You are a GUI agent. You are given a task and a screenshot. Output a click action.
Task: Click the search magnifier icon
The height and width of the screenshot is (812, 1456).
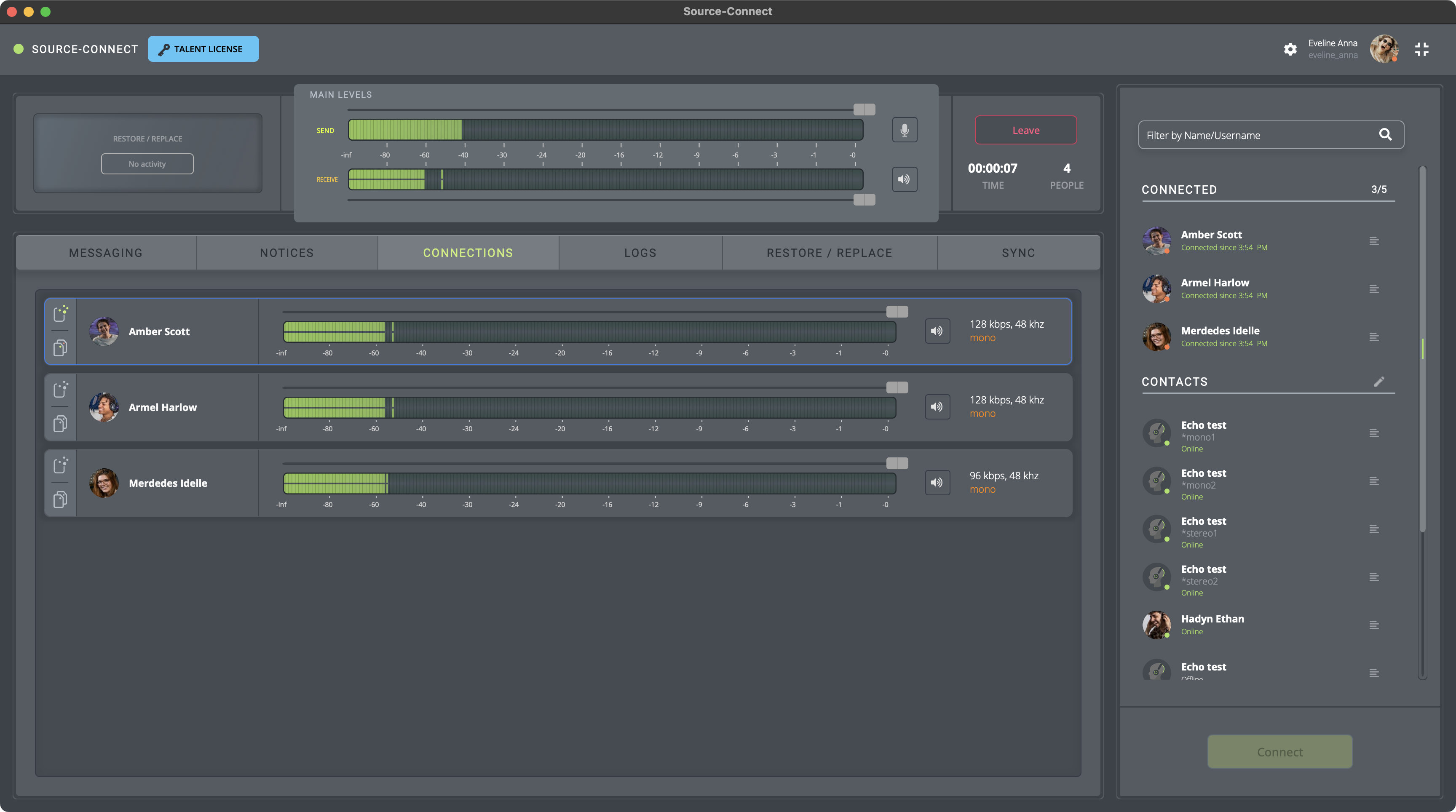coord(1385,134)
